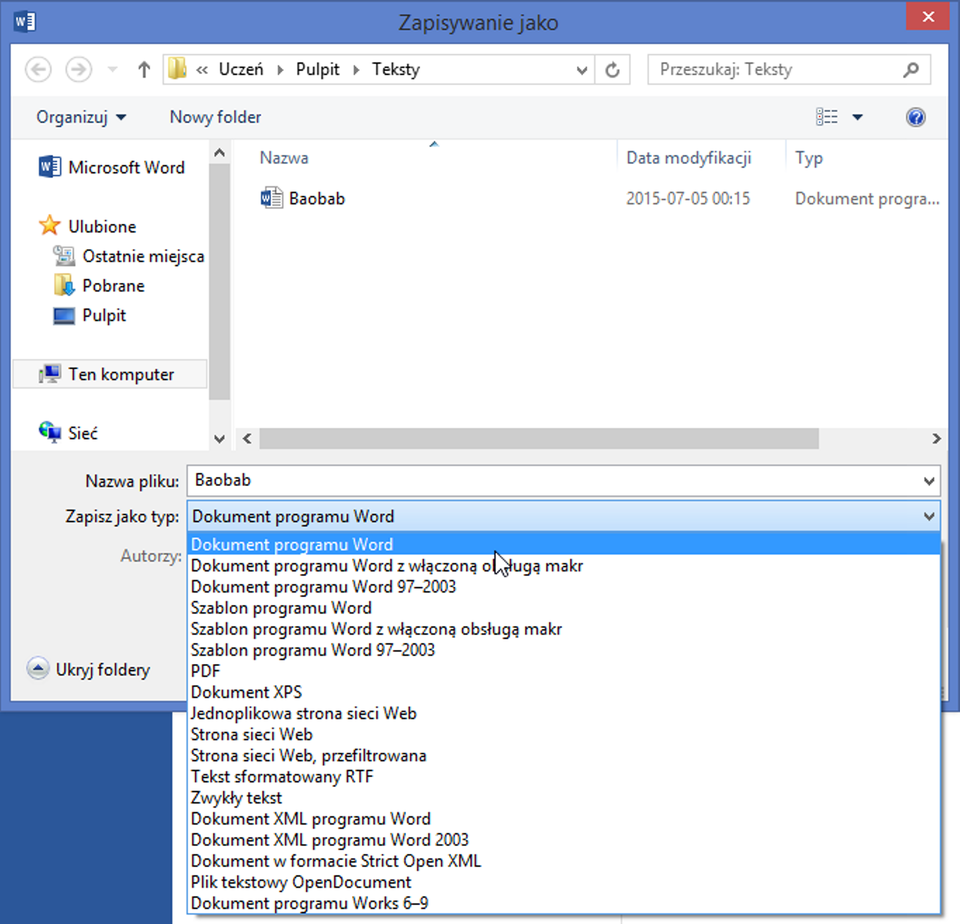
Task: Open Pulpit in the navigation pane
Action: [x=89, y=315]
